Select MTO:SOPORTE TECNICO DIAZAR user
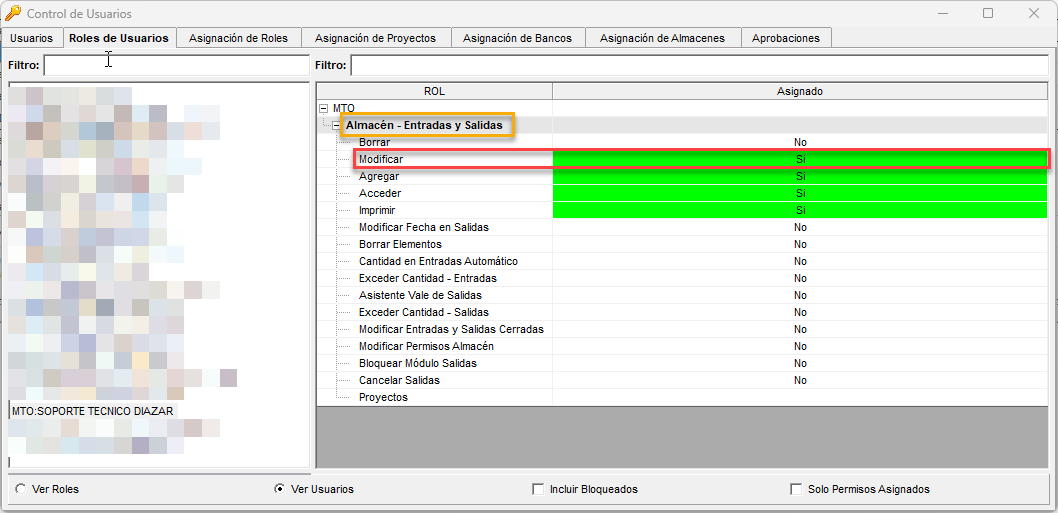This screenshot has height=513, width=1058. click(92, 410)
